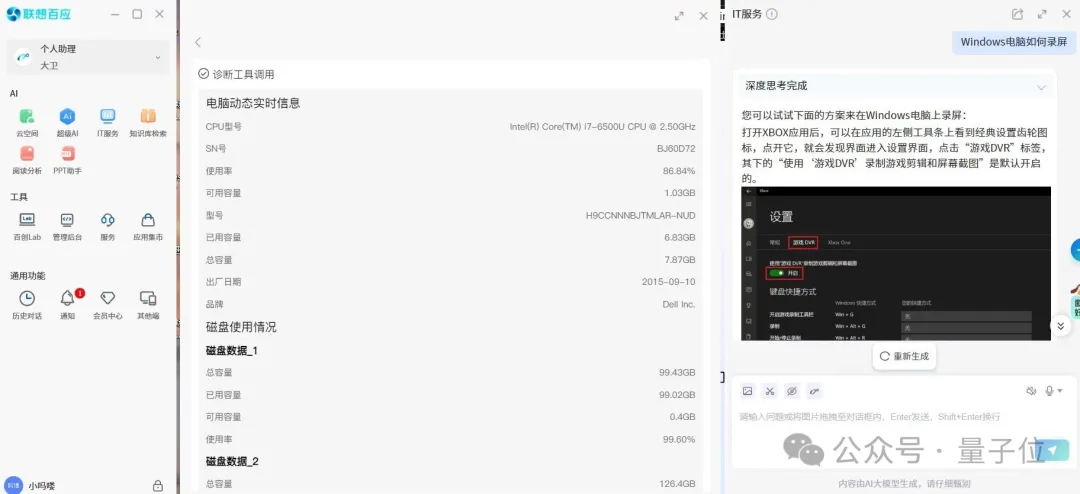Toggle the crossed-eye visibility icon in chat toolbar
This screenshot has height=494, width=1080.
click(791, 391)
